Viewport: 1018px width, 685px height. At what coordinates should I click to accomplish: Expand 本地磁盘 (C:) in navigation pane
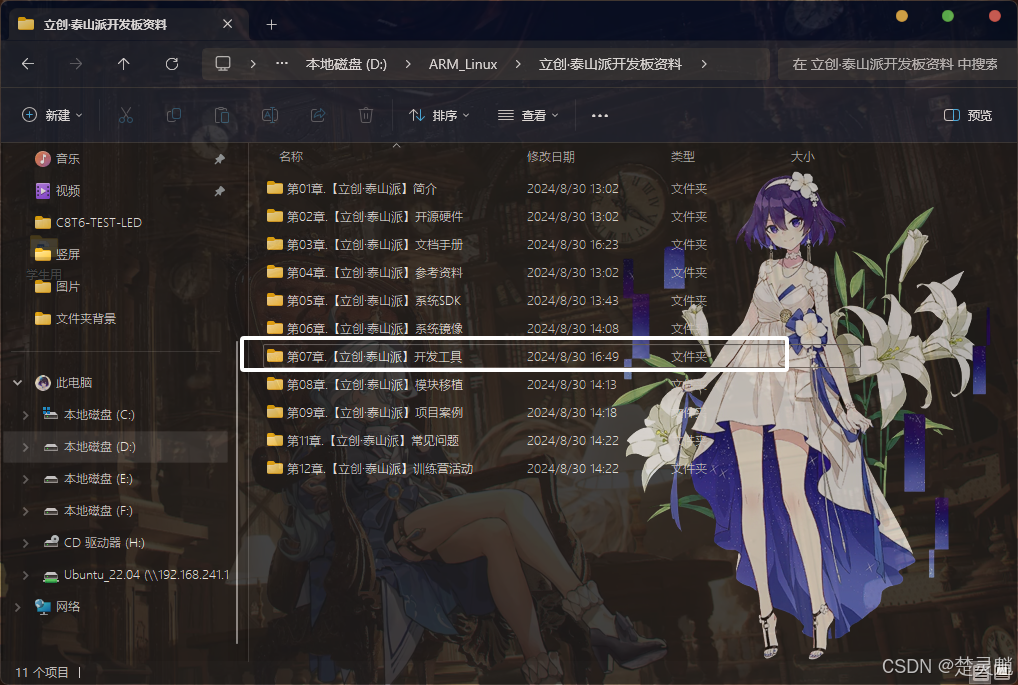[26, 415]
